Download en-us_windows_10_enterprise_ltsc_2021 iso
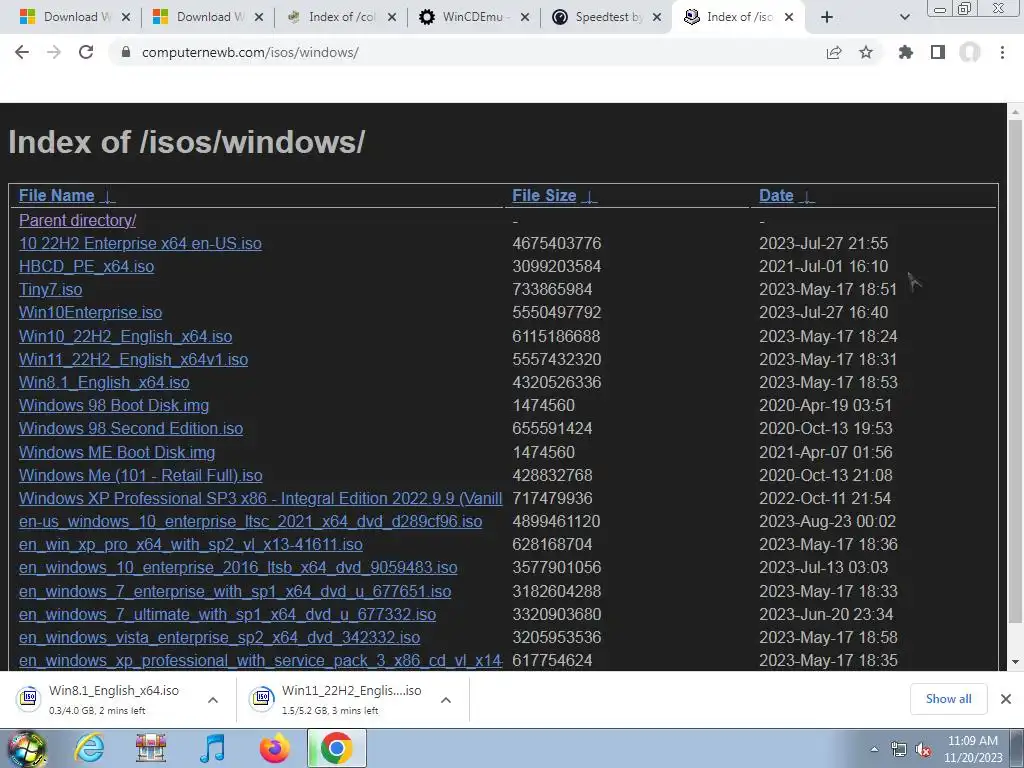 250,521
